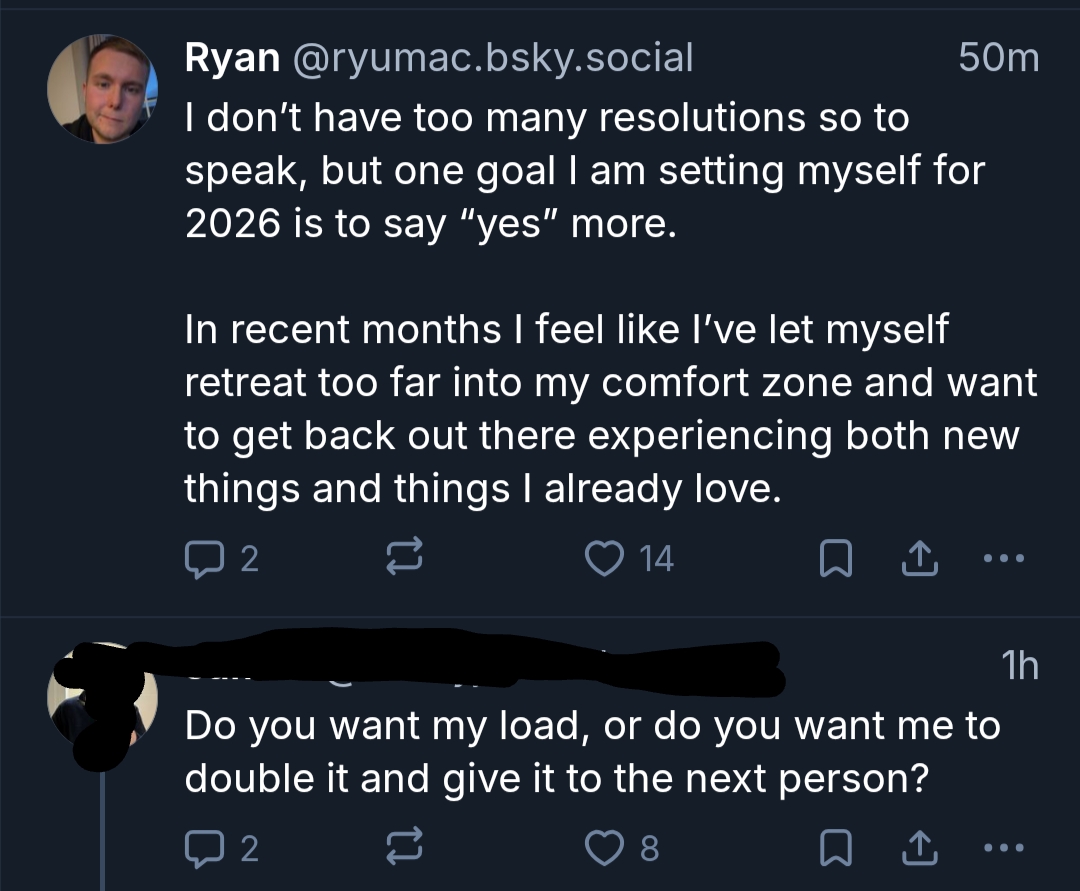Like the post with 8 likes
Viewport: 1080px width, 891px height.
(602, 849)
